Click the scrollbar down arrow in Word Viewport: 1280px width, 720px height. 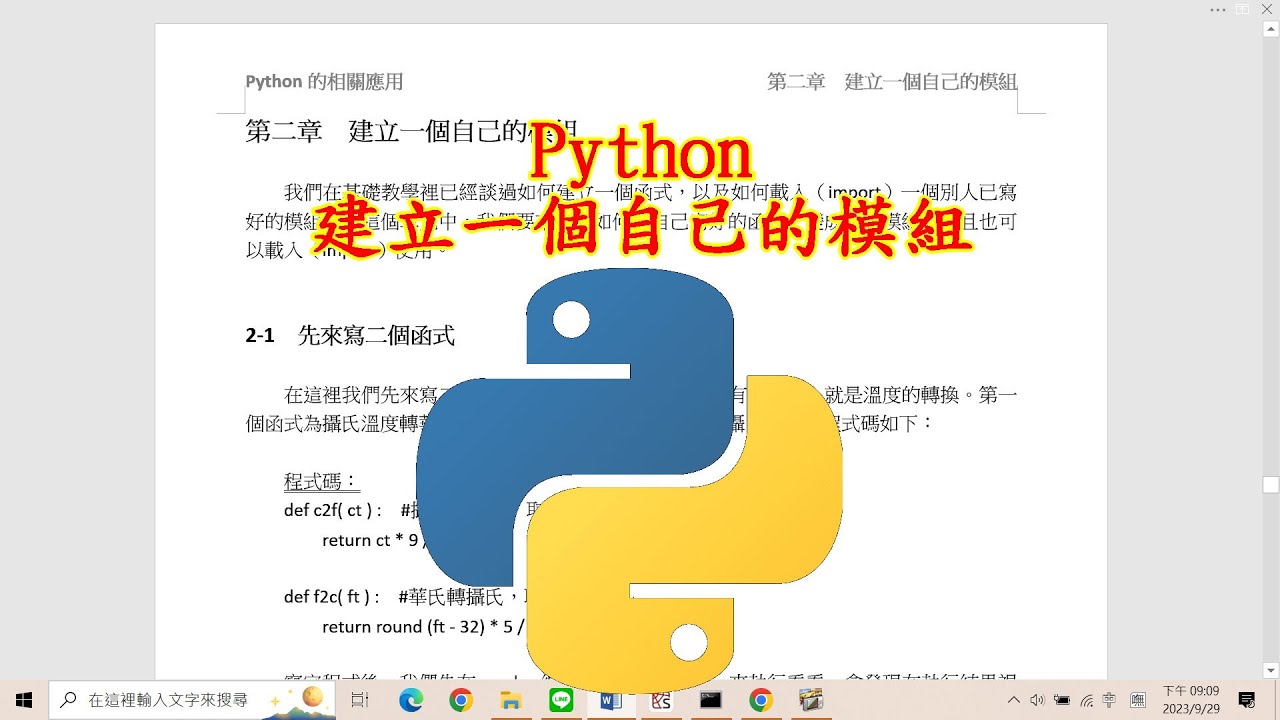point(1271,670)
